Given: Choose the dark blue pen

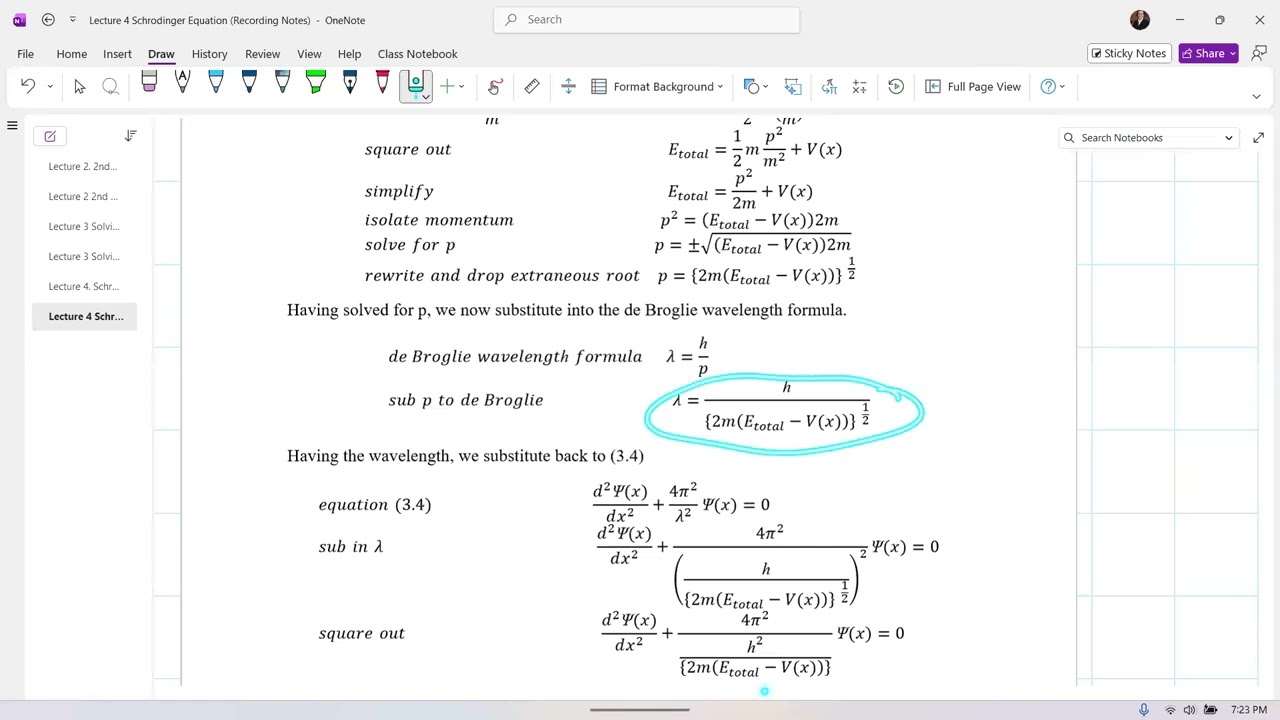Looking at the screenshot, I should [x=249, y=84].
